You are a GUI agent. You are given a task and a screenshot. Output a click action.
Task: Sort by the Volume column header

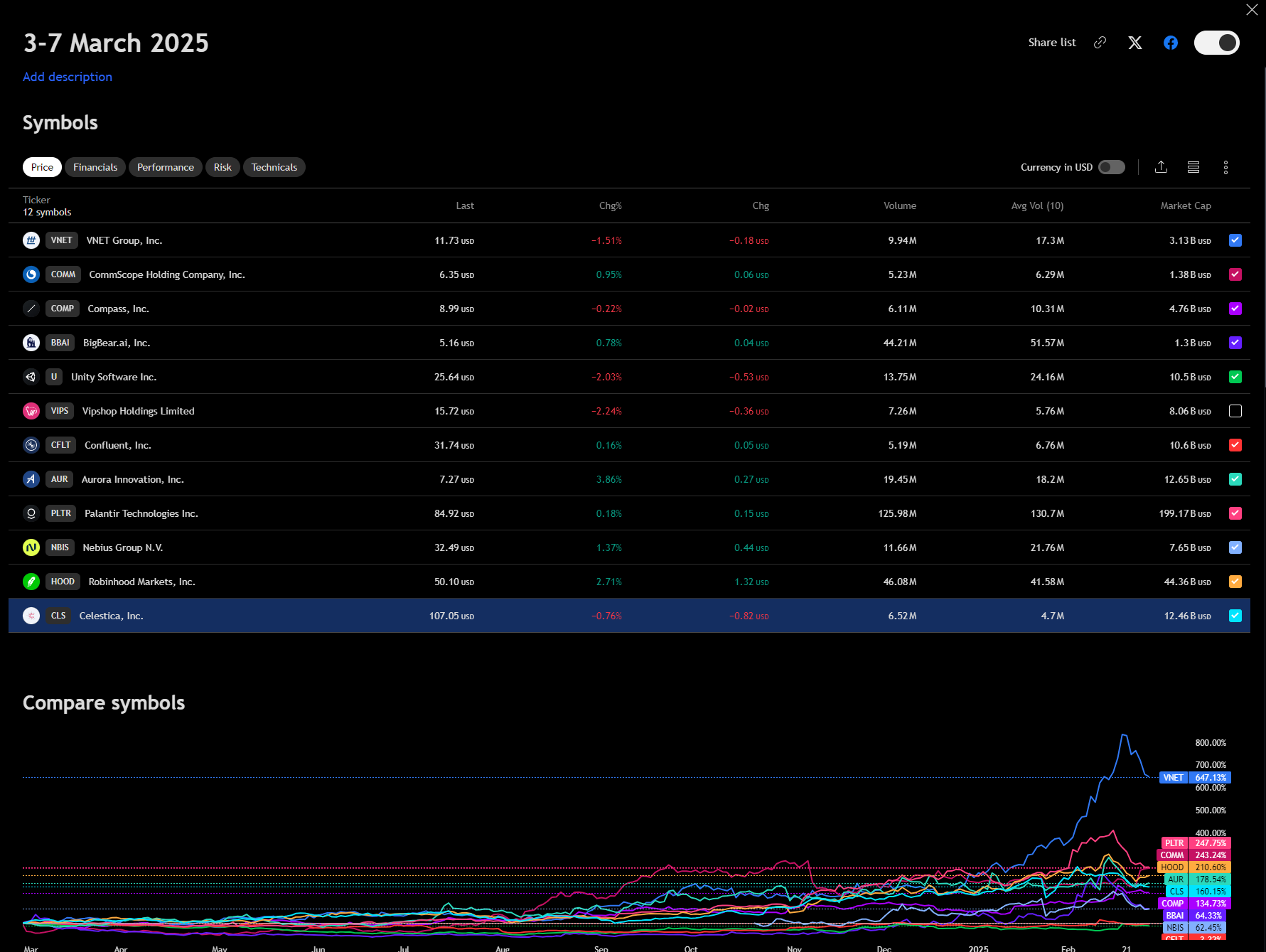[x=900, y=205]
